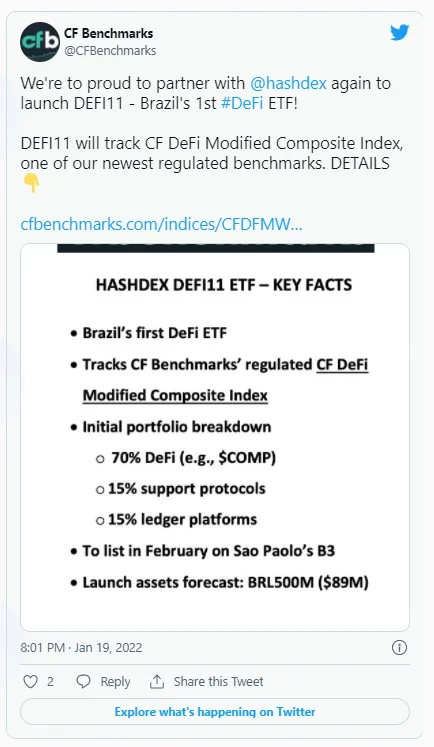Open the #DeFi hashtag link
The height and width of the screenshot is (747, 434).
pos(242,103)
